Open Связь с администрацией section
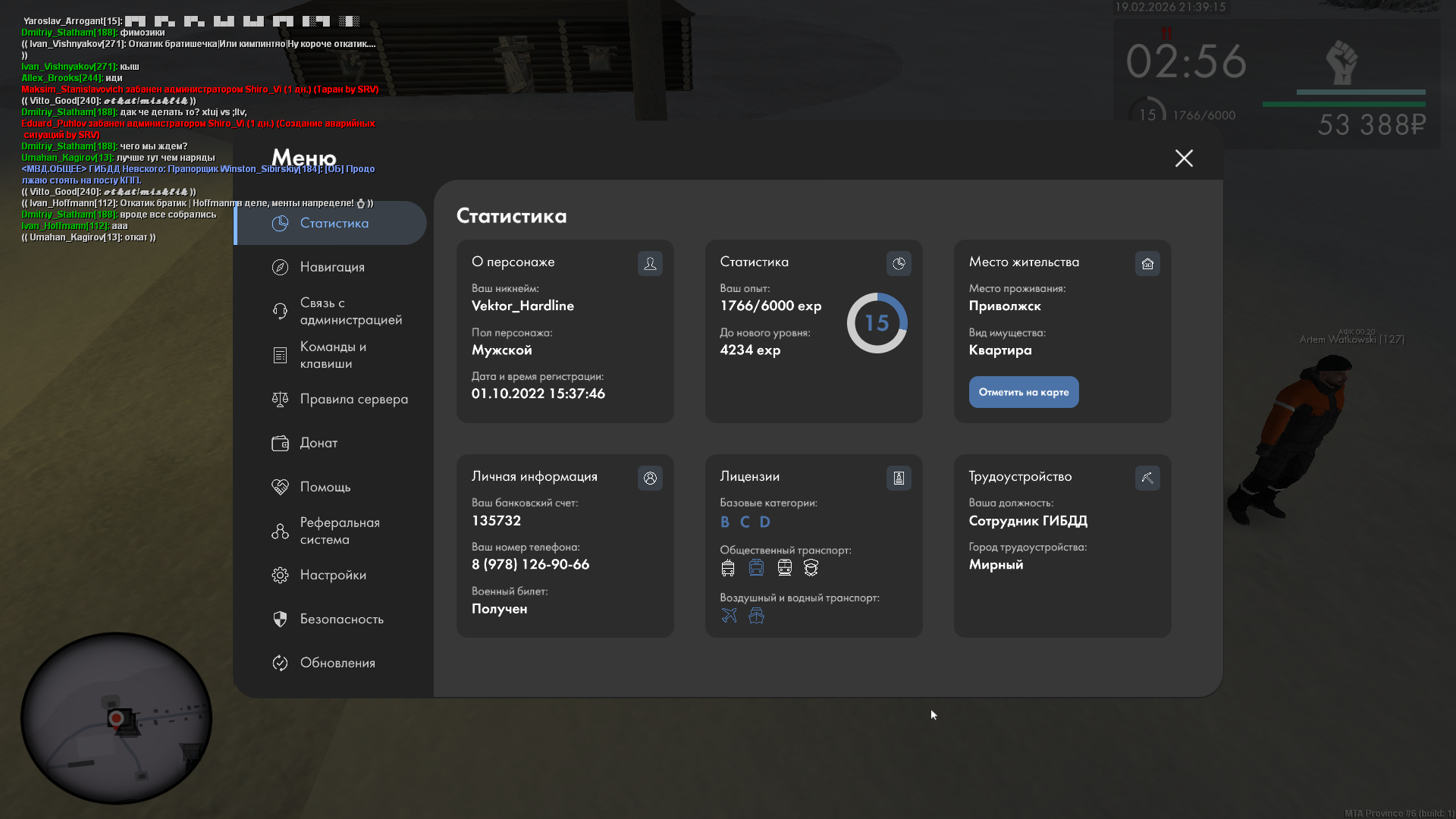 [350, 311]
